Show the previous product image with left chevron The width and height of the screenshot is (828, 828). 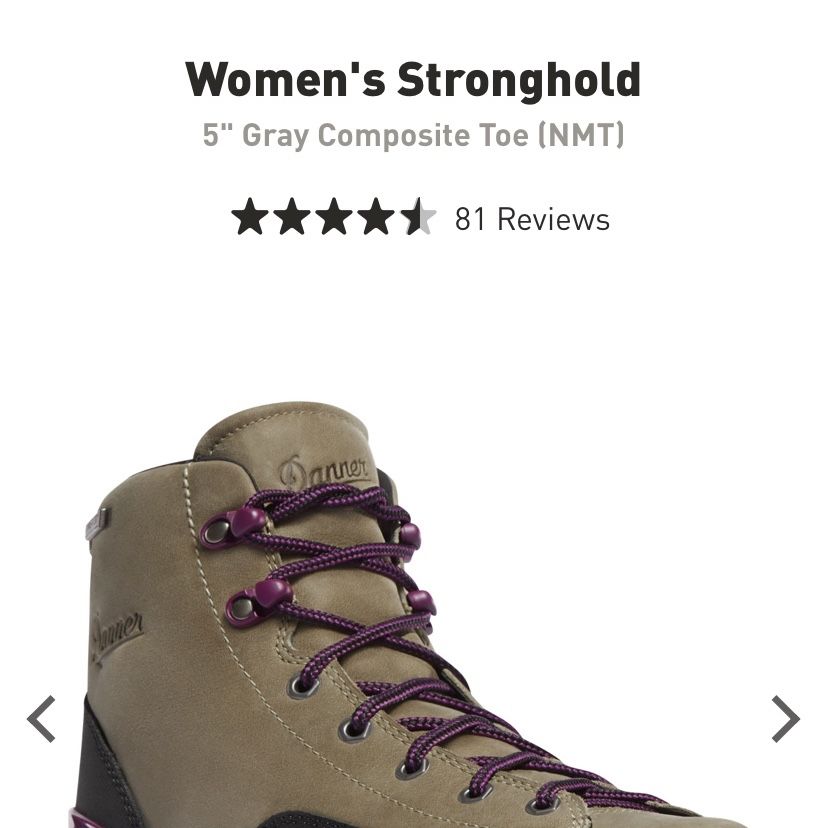tap(41, 719)
